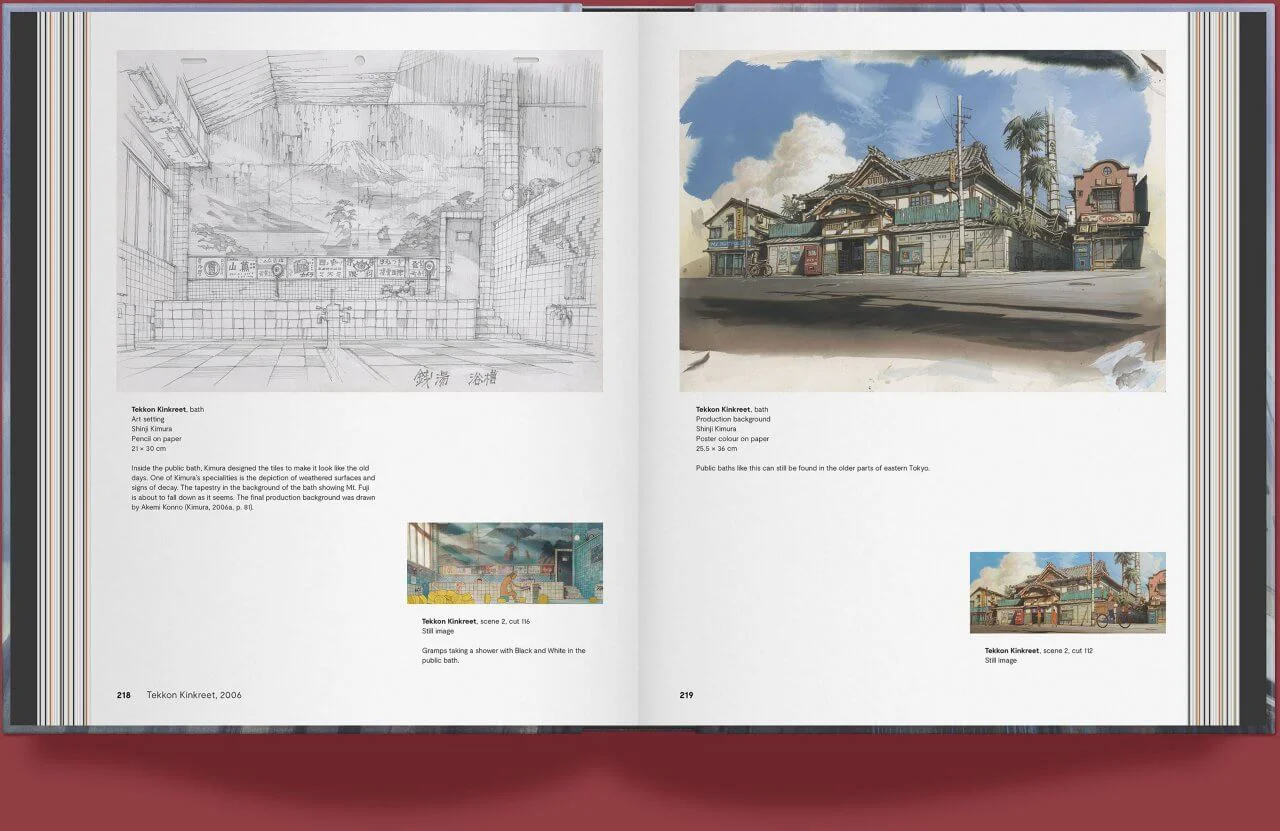
Task: Click the painted bathhouse exterior background
Action: point(922,221)
